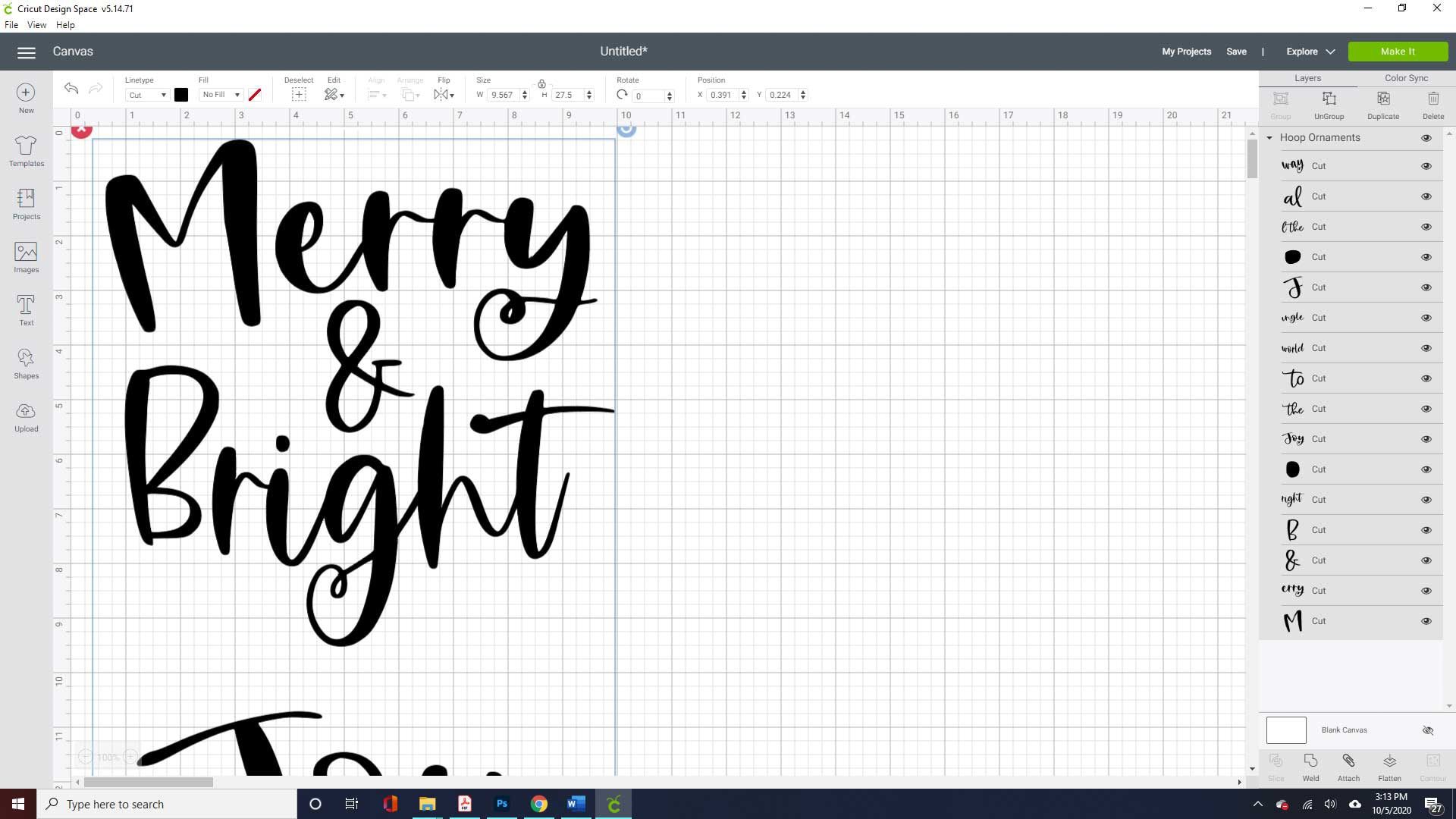Click the New project icon
The image size is (1456, 819).
[x=26, y=93]
